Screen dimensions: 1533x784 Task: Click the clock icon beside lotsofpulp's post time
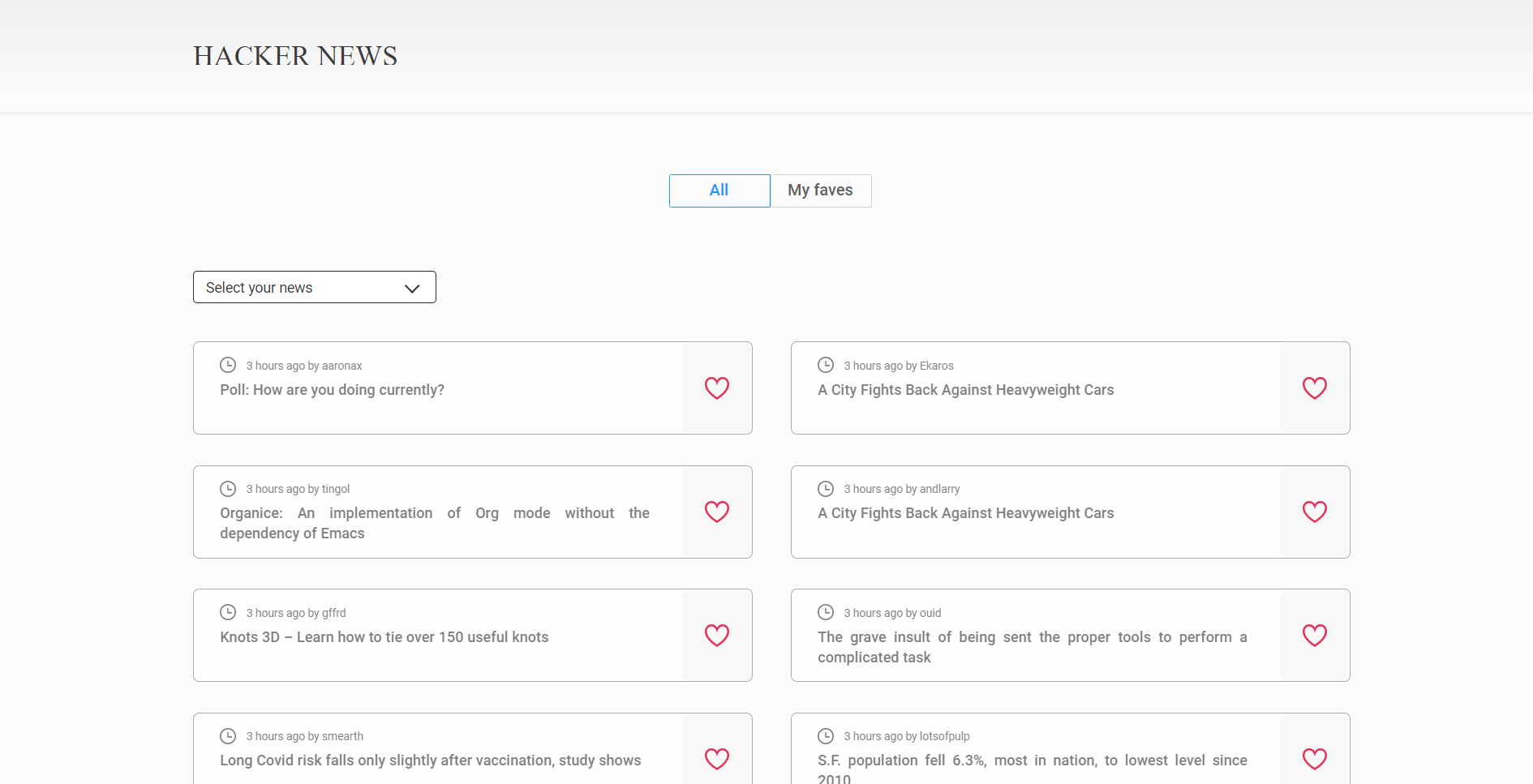click(826, 736)
